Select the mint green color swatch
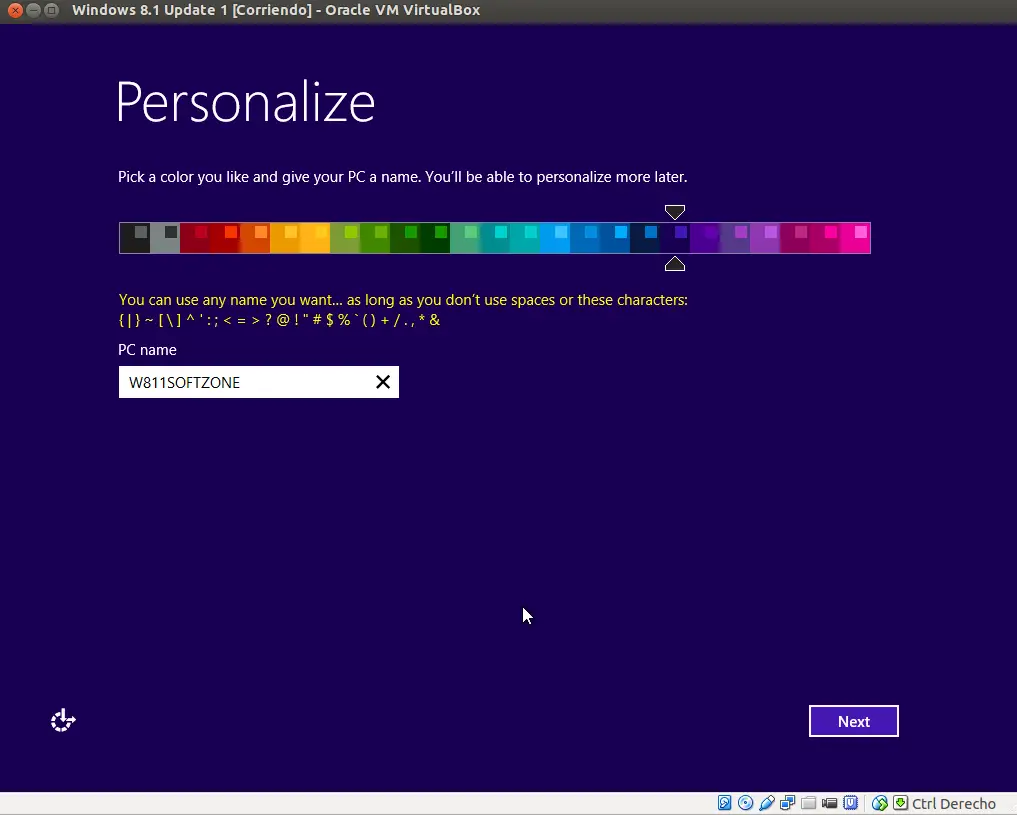Screen dimensions: 1017x815 (465, 238)
